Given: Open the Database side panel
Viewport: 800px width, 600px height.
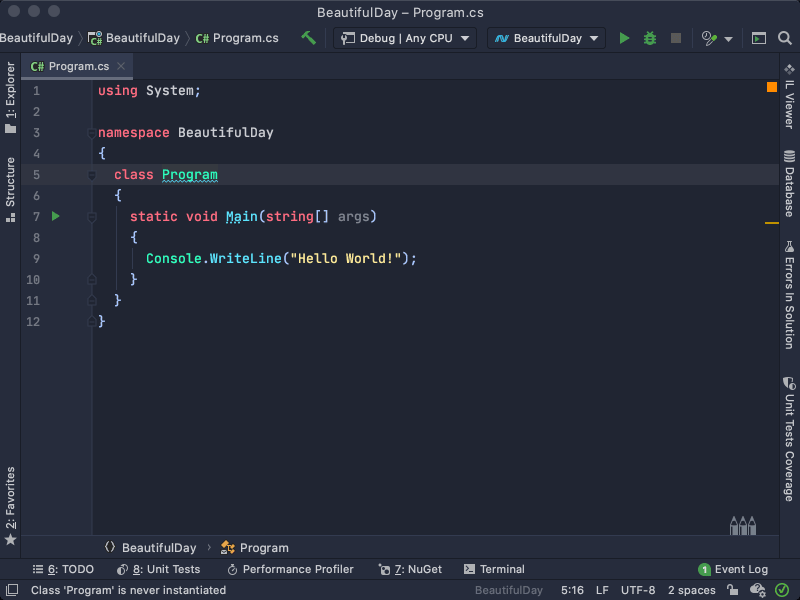Looking at the screenshot, I should [789, 184].
